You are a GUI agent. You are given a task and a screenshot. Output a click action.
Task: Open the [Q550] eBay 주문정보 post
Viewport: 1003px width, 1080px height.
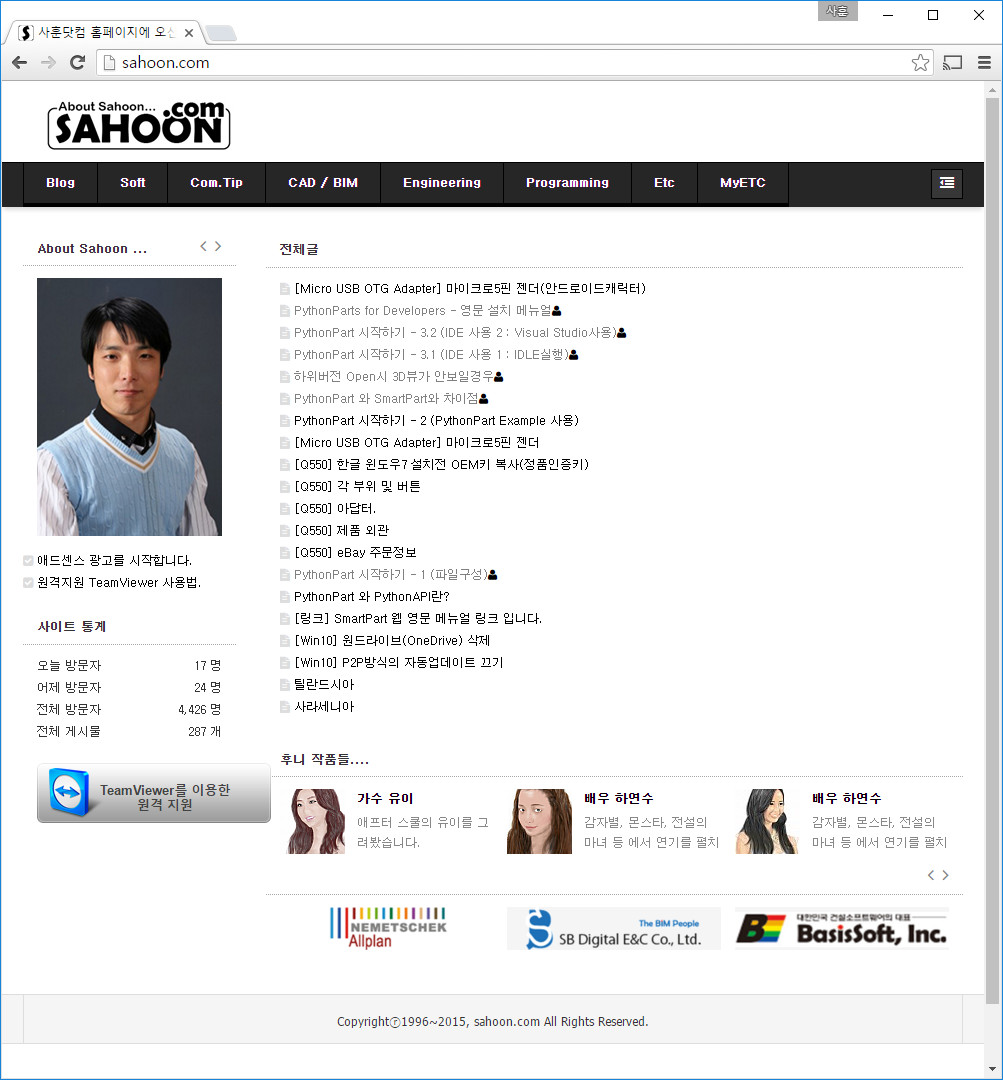pos(355,552)
